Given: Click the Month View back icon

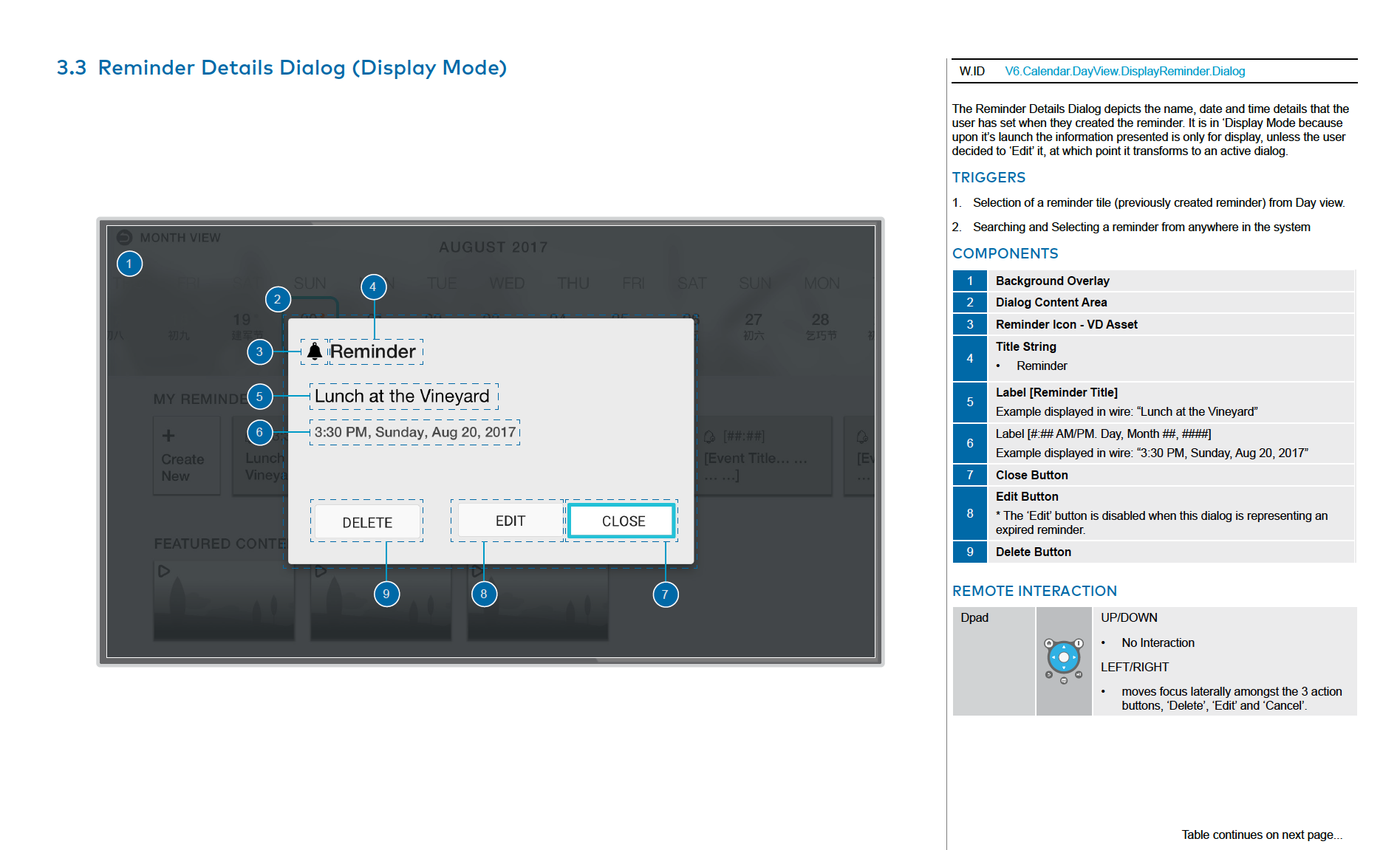Looking at the screenshot, I should [124, 238].
